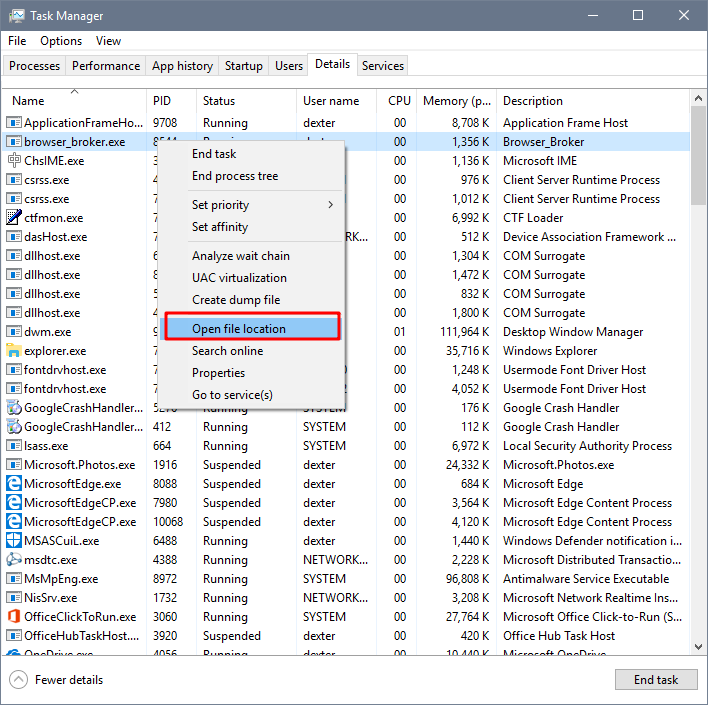Viewport: 708px width, 705px height.
Task: Click the MsMpEng.exe process icon
Action: click(14, 579)
